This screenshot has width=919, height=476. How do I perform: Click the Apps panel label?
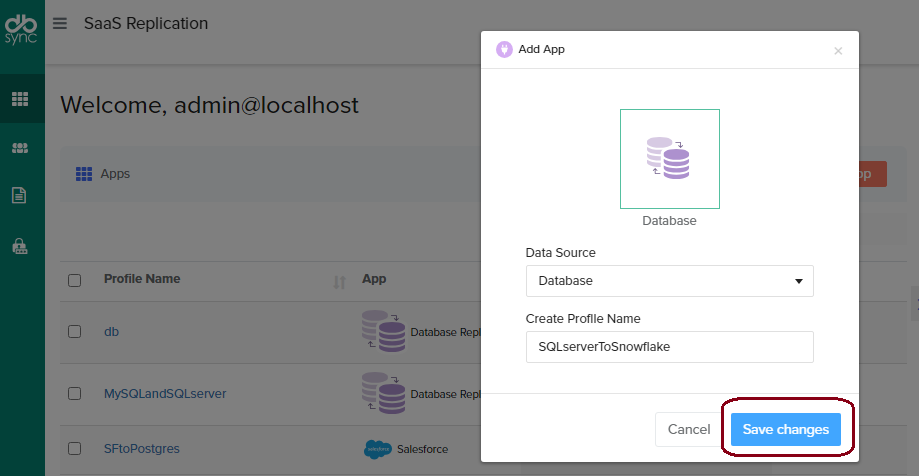[115, 174]
